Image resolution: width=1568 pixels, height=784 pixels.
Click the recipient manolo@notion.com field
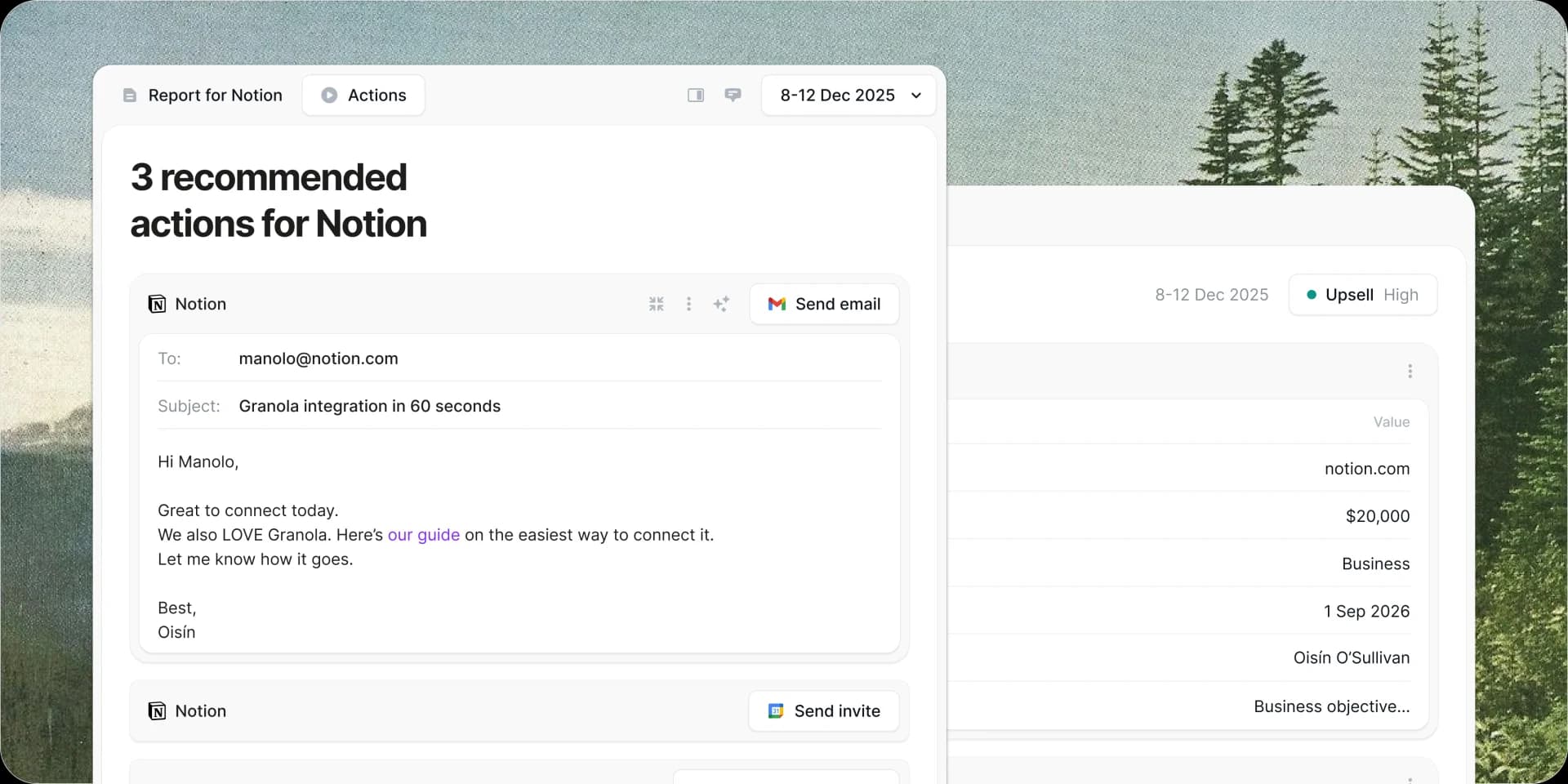coord(318,359)
